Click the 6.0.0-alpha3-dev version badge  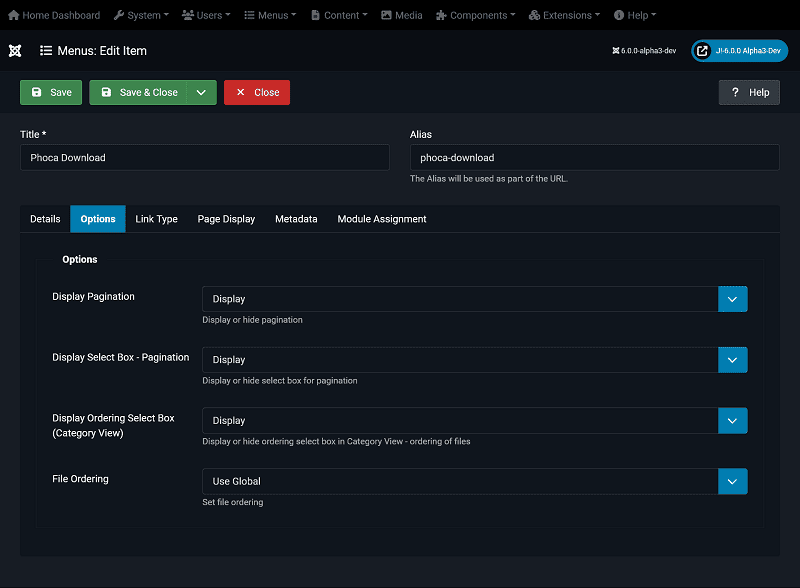click(645, 50)
